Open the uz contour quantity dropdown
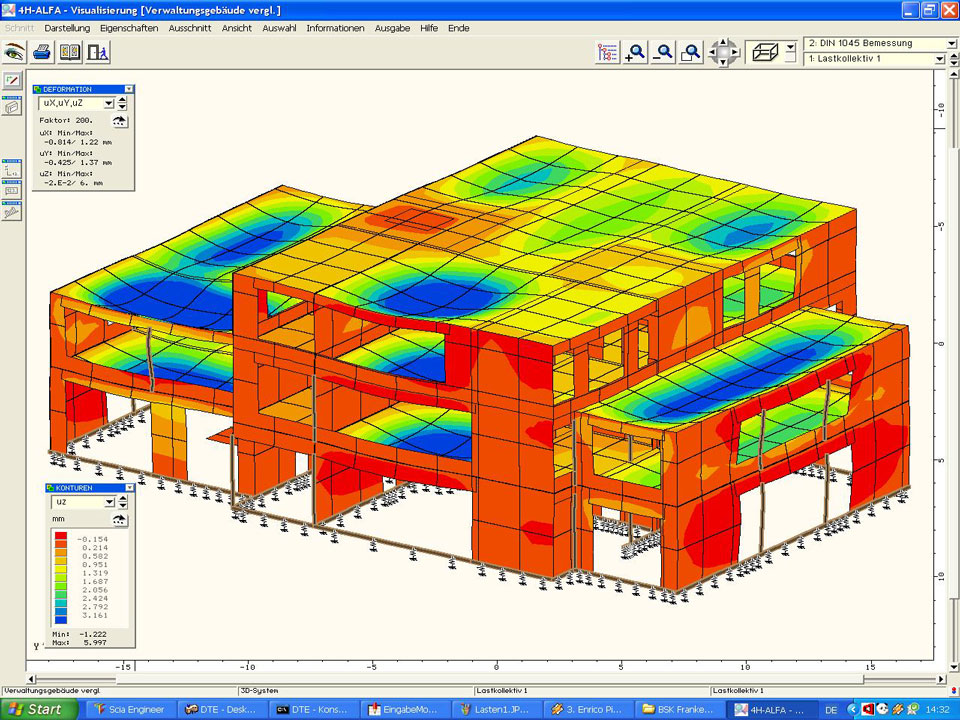Image resolution: width=960 pixels, height=720 pixels. point(108,502)
